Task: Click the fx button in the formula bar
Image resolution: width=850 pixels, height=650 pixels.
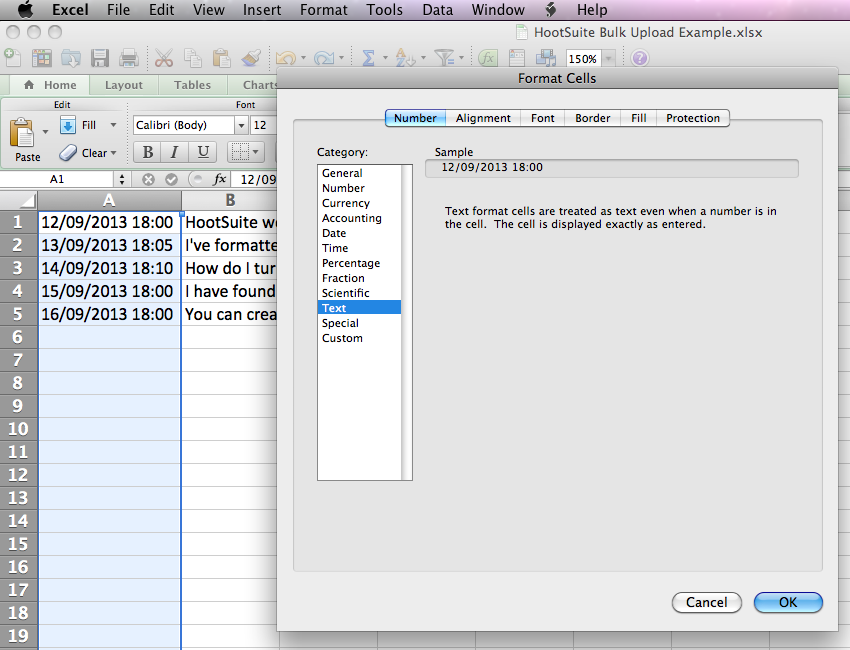Action: point(219,179)
